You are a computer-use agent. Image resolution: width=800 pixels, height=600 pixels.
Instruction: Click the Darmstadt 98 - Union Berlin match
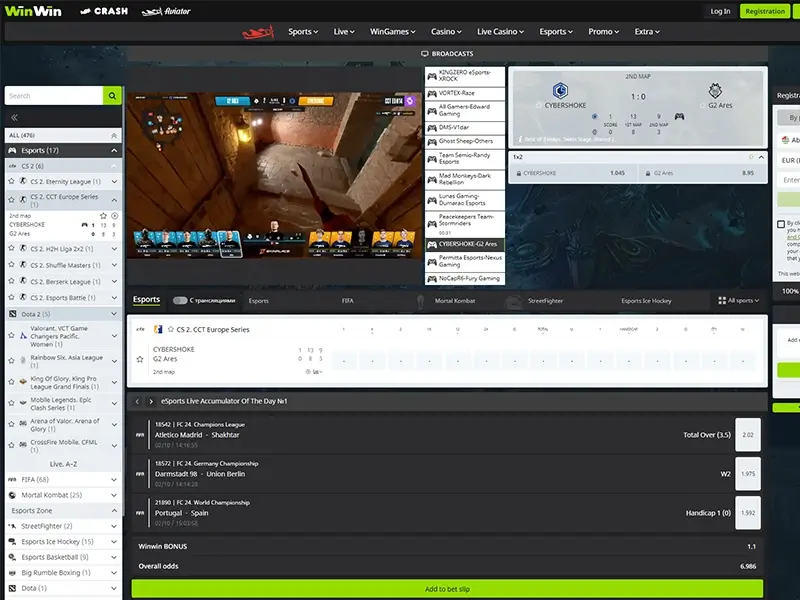pos(199,474)
